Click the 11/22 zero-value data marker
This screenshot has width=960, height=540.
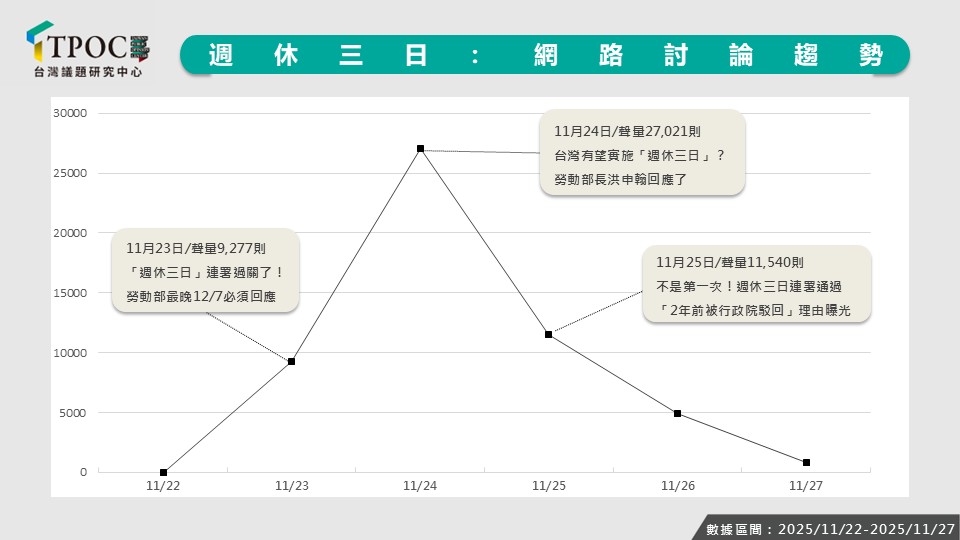[x=163, y=472]
